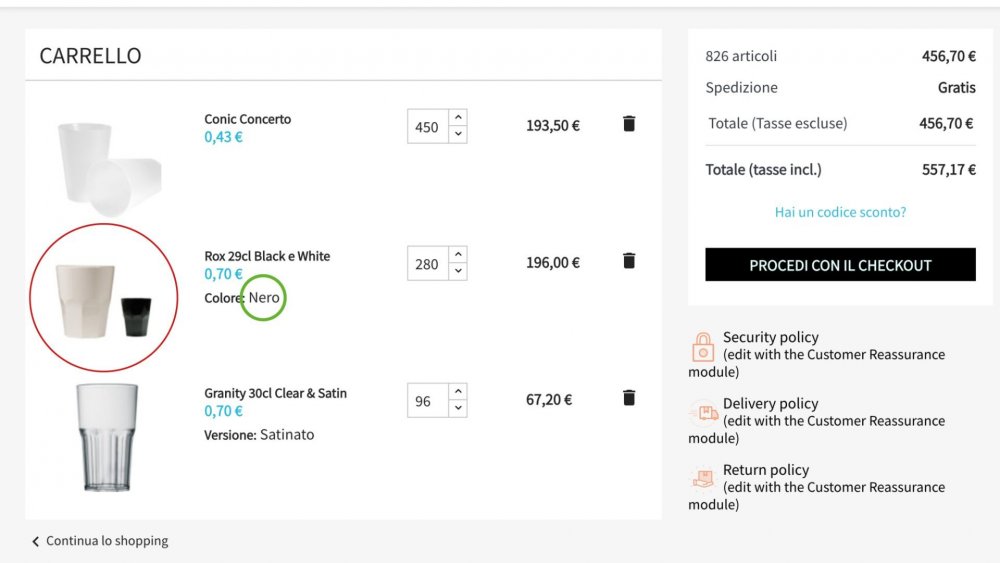
Task: Click the Rox 29cl cups thumbnail
Action: 103,299
